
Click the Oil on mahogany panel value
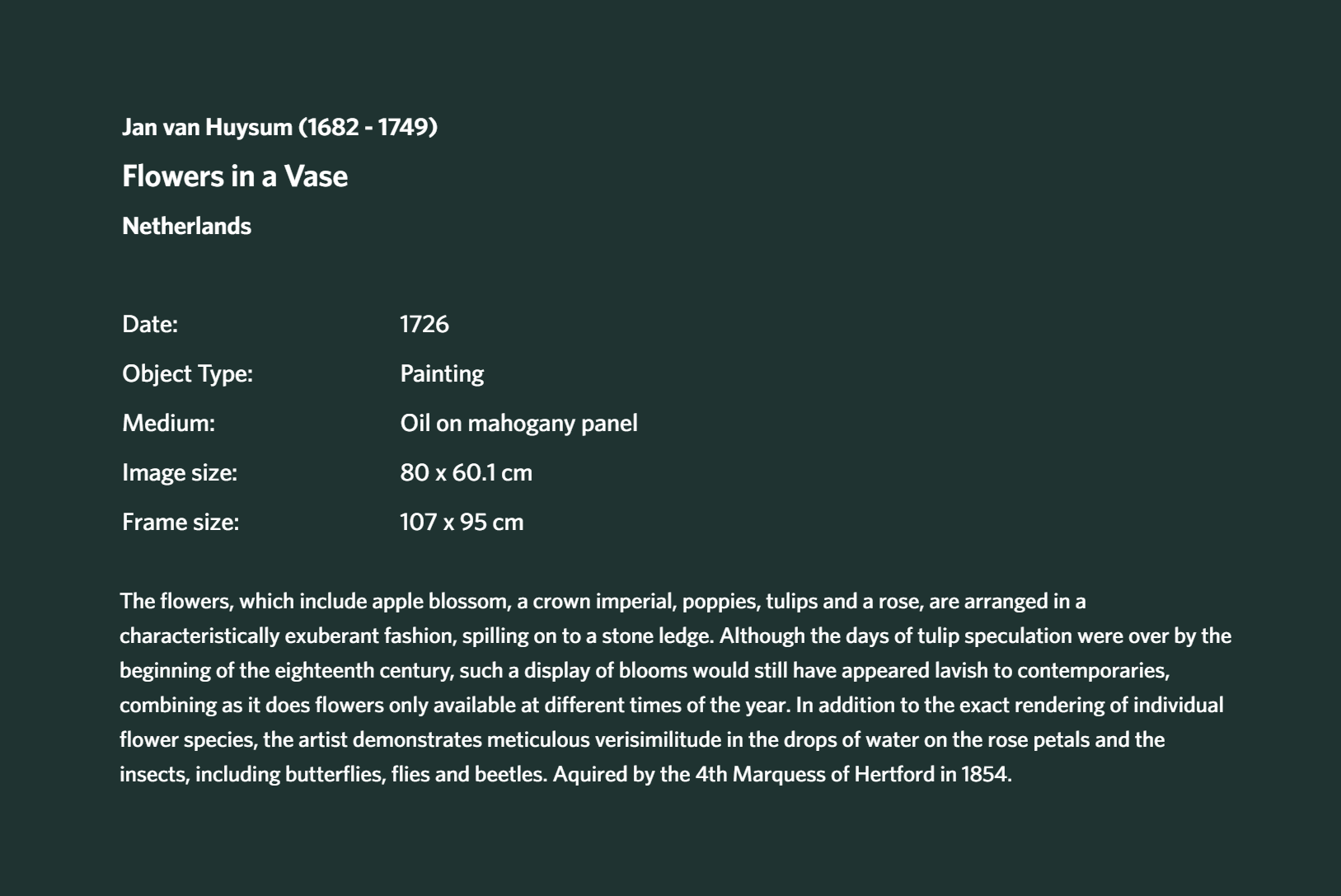click(x=518, y=424)
